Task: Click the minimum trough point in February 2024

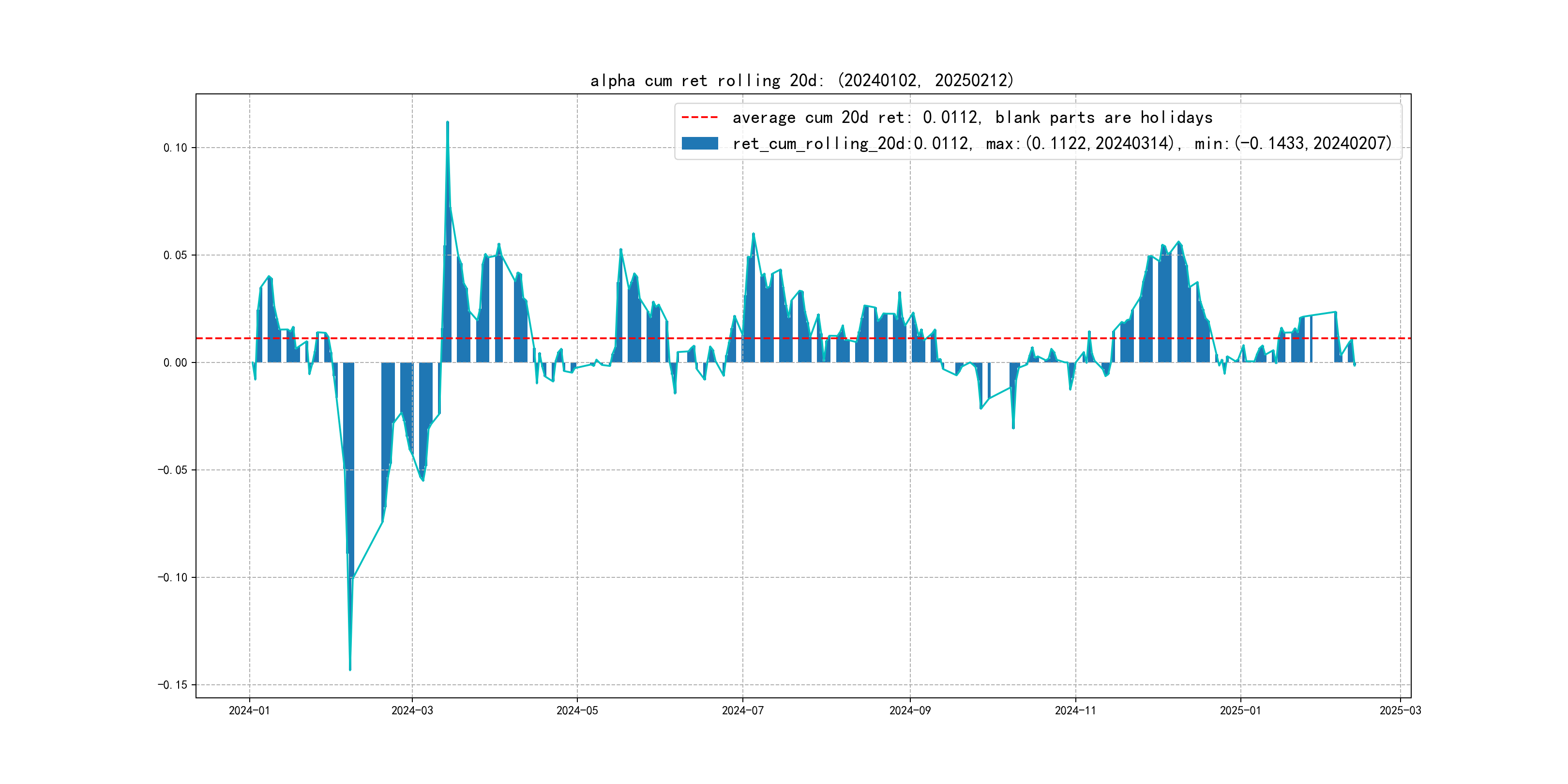Action: pos(350,670)
